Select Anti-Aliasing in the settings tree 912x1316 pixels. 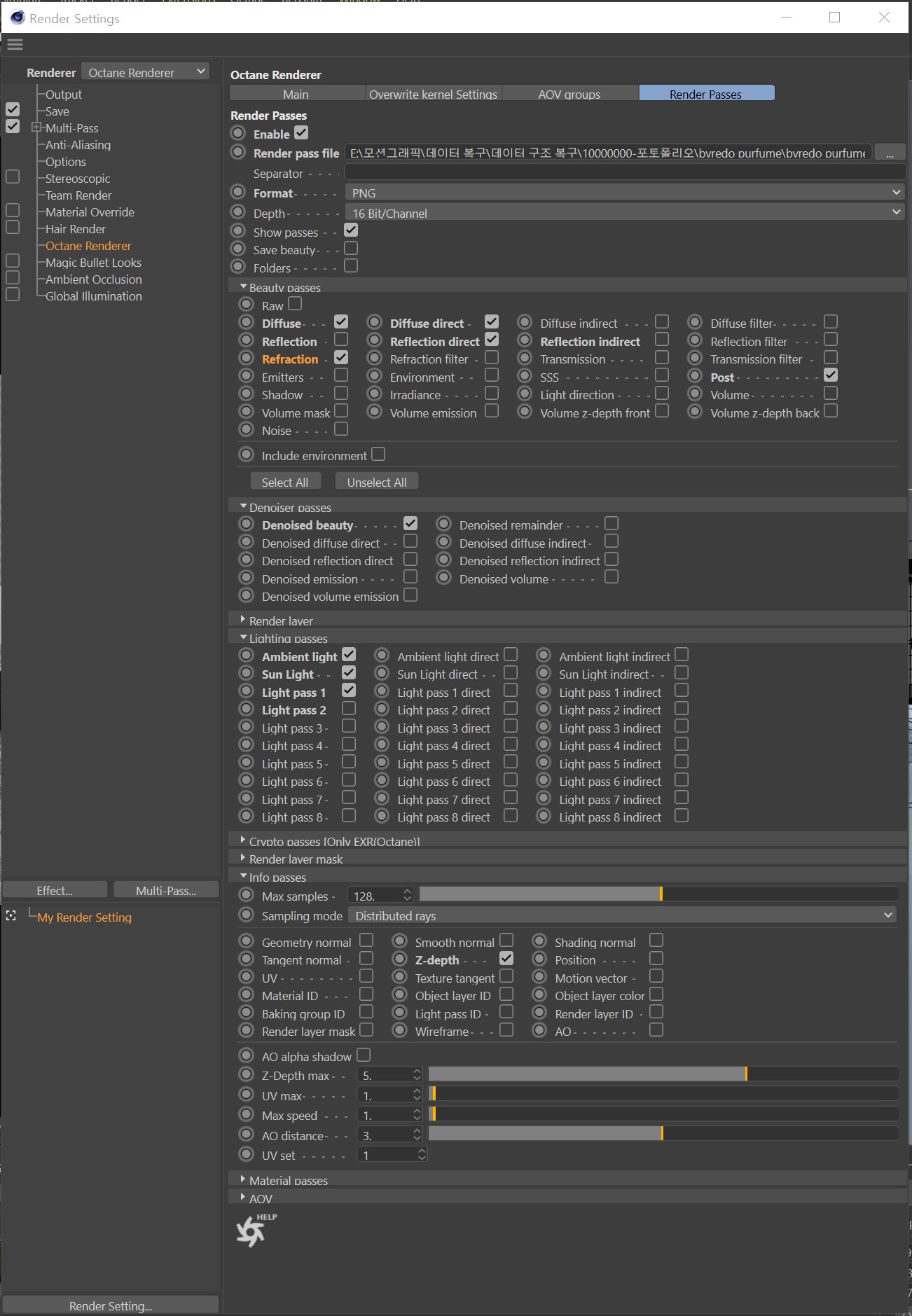(x=78, y=144)
